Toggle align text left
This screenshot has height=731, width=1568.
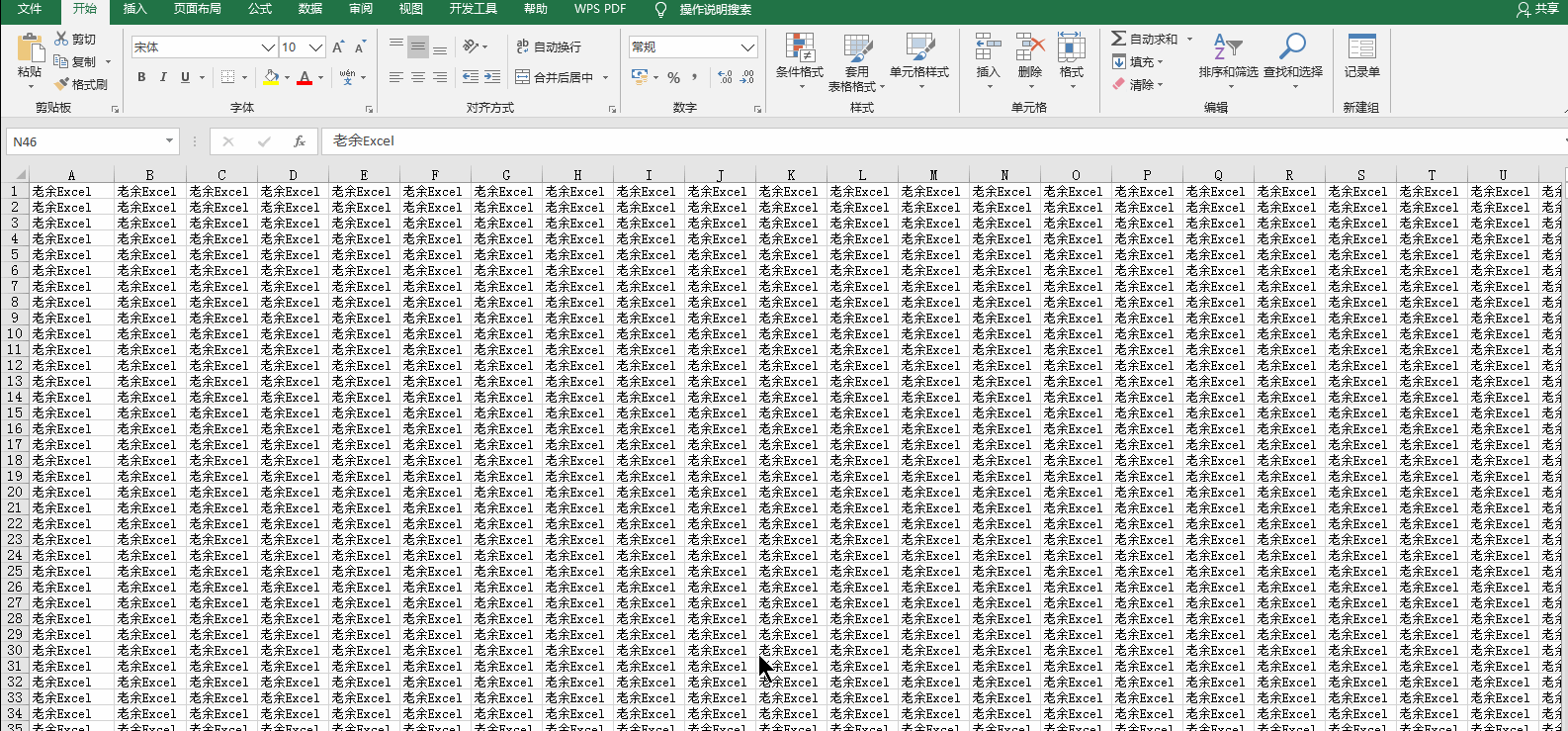point(396,77)
